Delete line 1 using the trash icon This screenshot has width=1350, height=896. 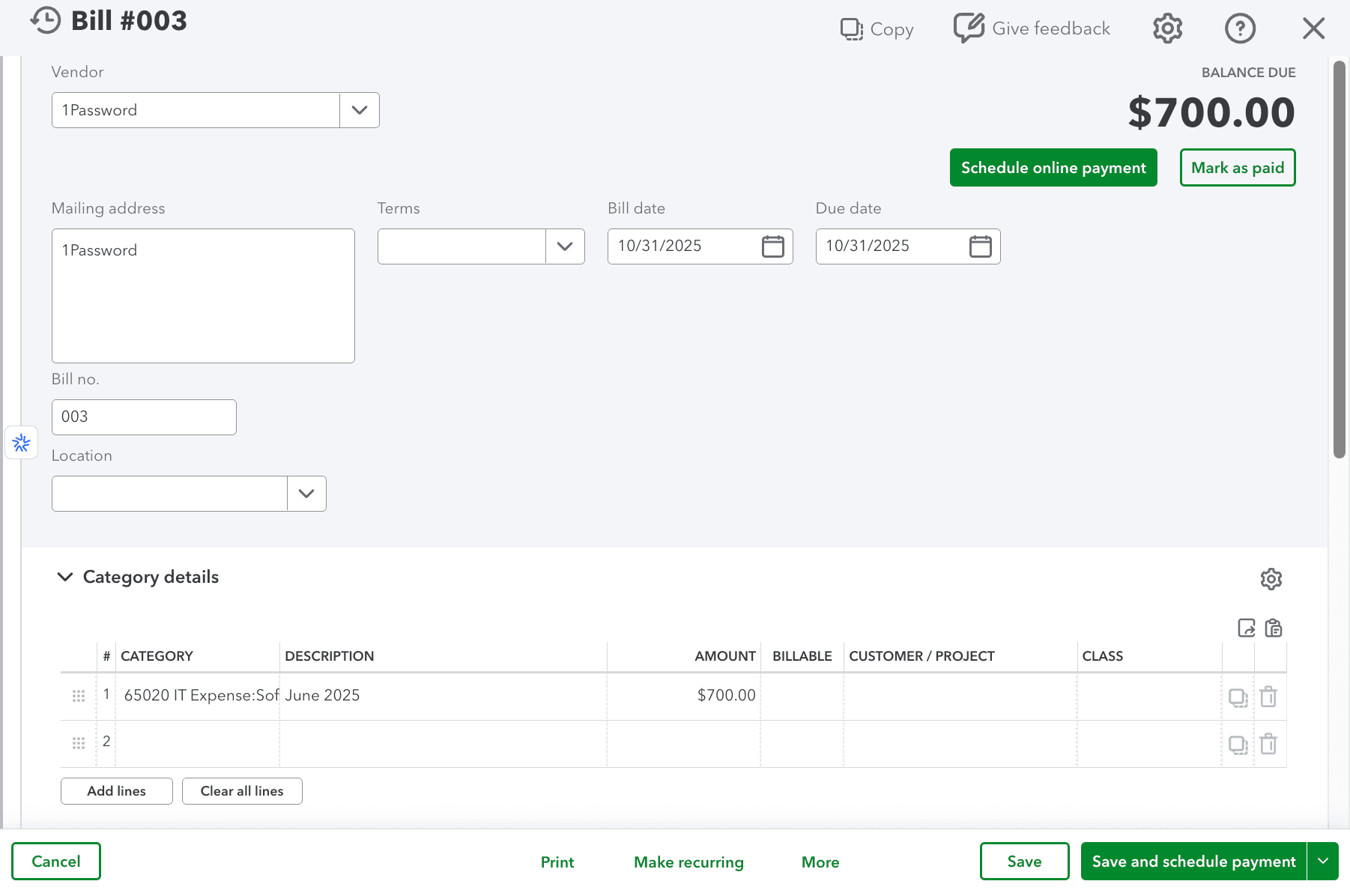(1268, 696)
